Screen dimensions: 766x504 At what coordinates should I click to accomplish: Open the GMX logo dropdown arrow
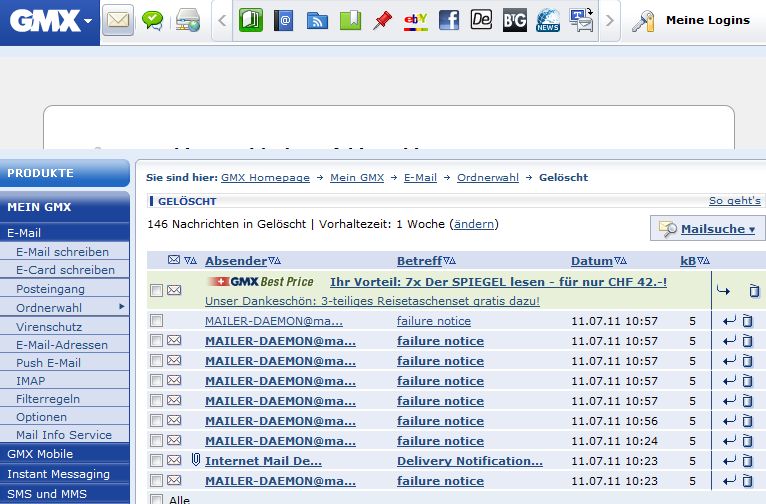[x=88, y=20]
